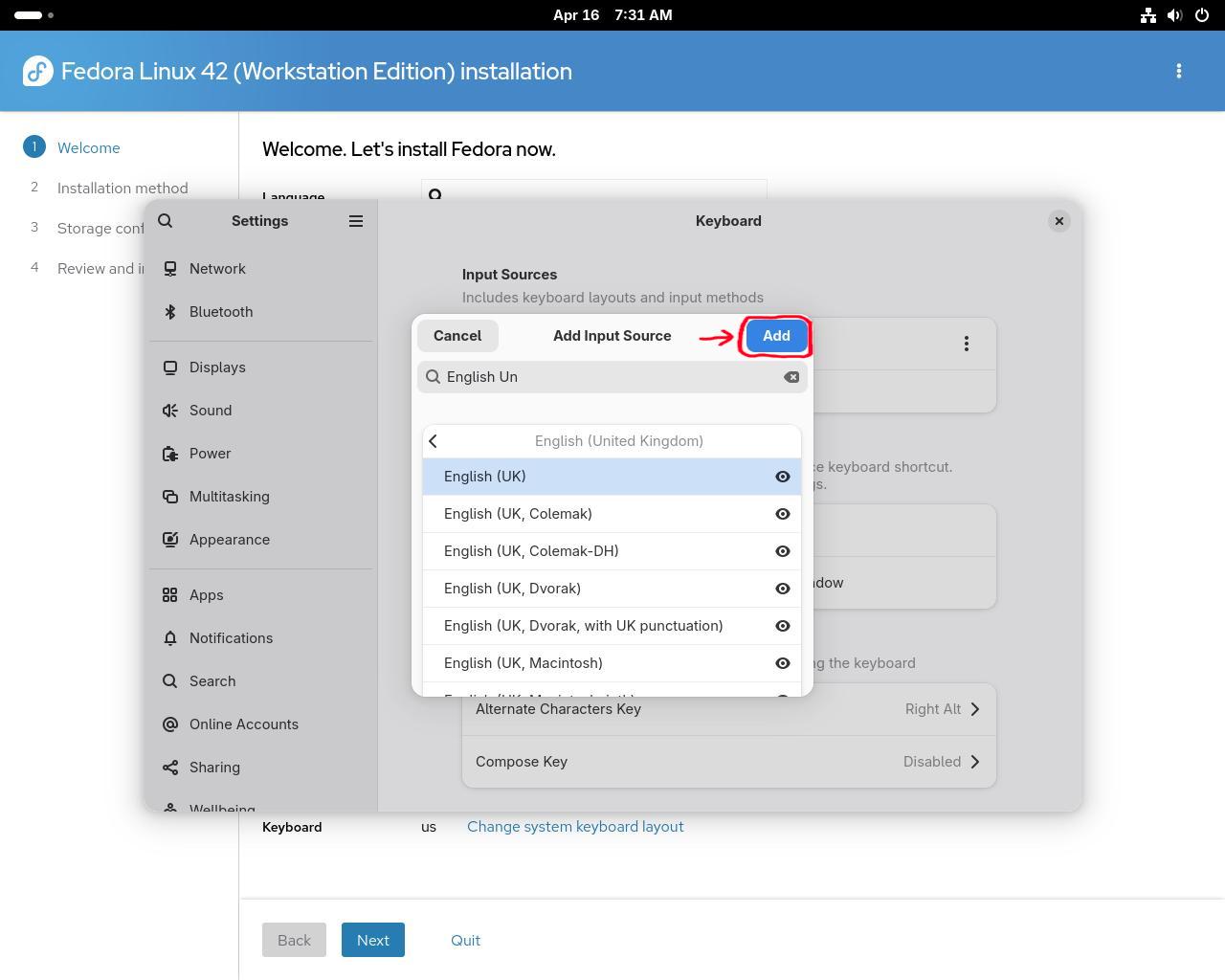Open Search settings panel
This screenshot has height=980, width=1225.
(260, 681)
